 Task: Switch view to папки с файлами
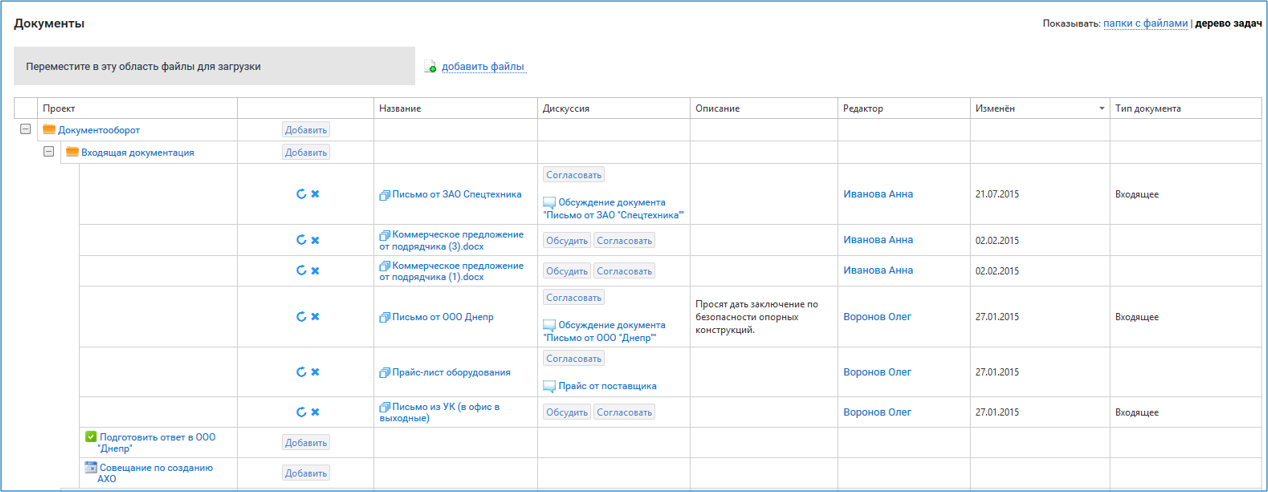(1146, 23)
